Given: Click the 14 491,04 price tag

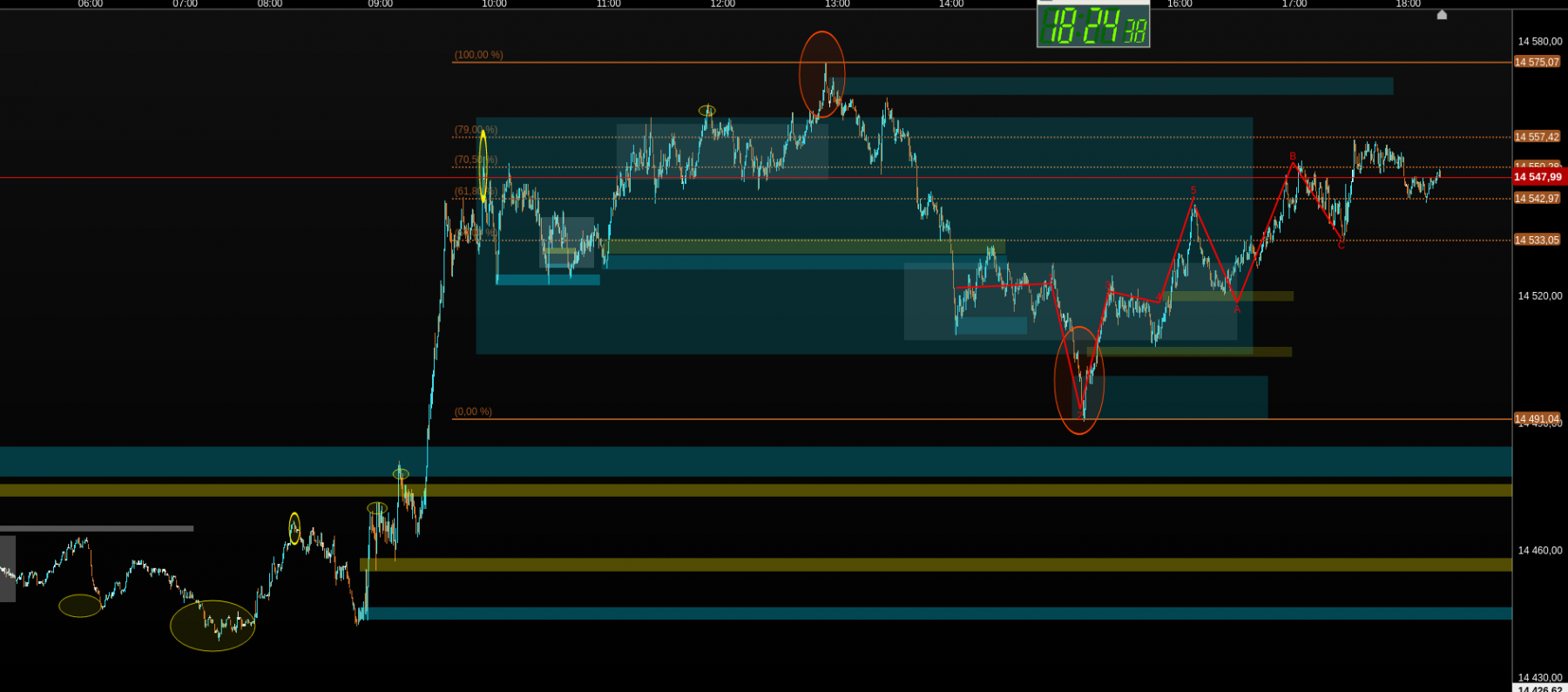Looking at the screenshot, I should (x=1538, y=419).
